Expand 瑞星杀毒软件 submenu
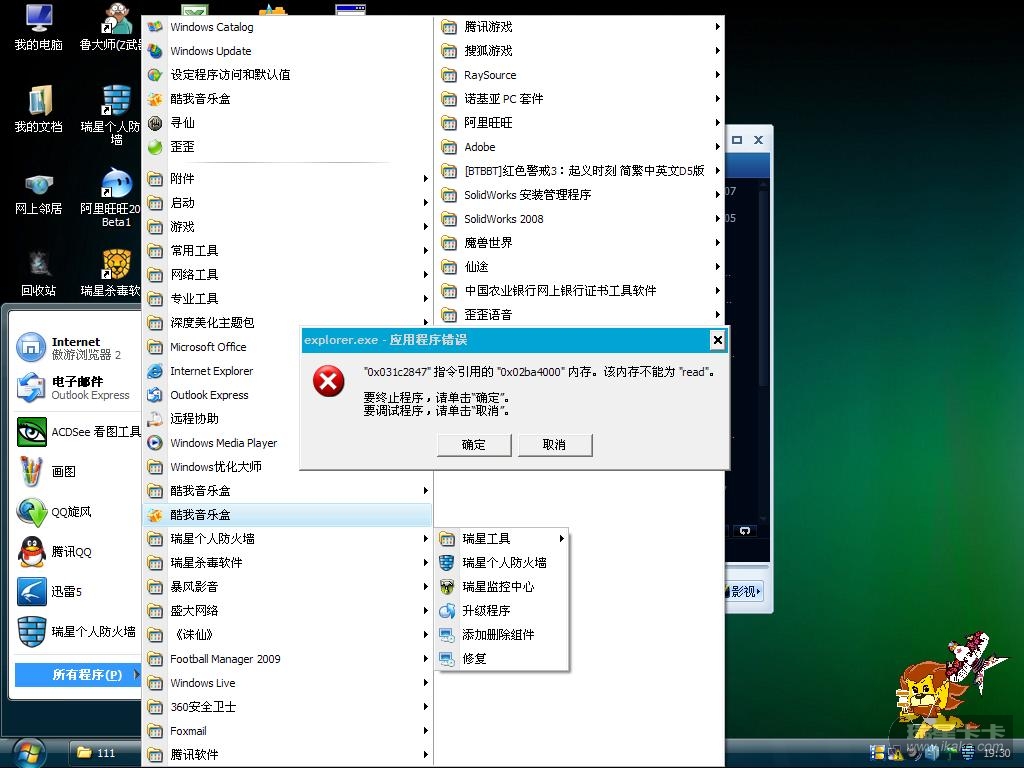This screenshot has width=1024, height=768. tap(287, 563)
